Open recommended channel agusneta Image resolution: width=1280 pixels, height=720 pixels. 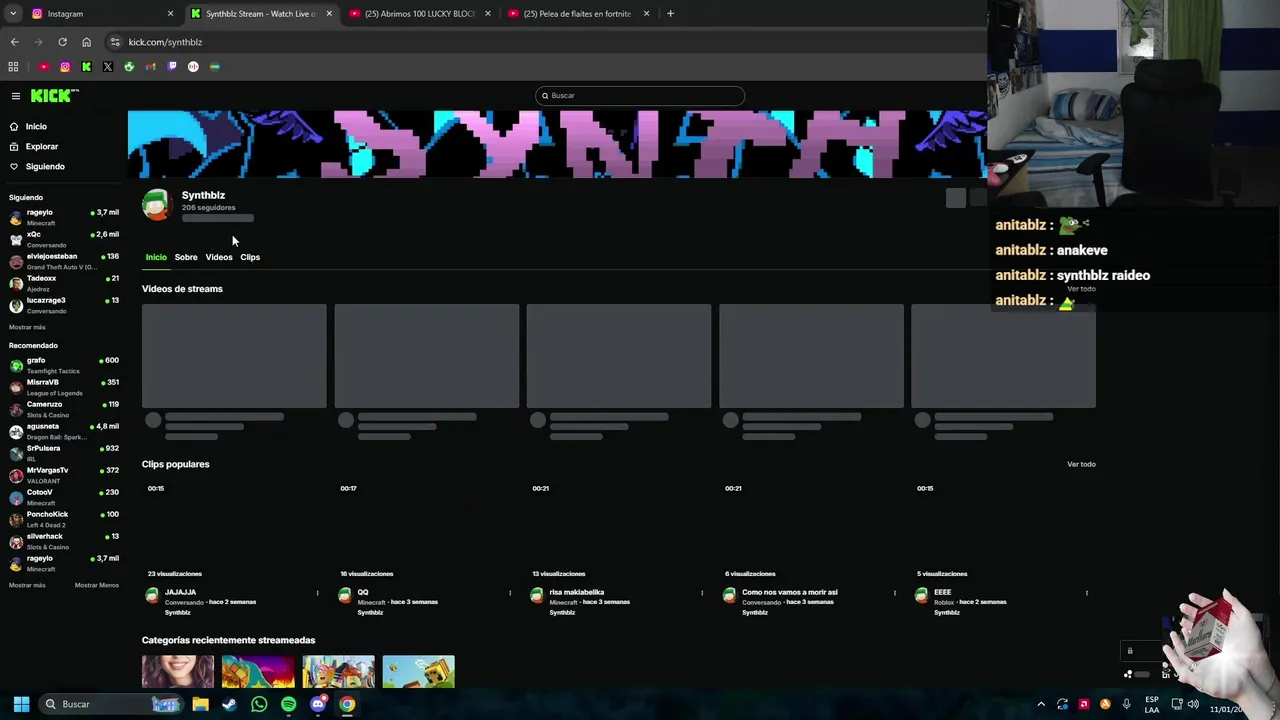pos(64,431)
